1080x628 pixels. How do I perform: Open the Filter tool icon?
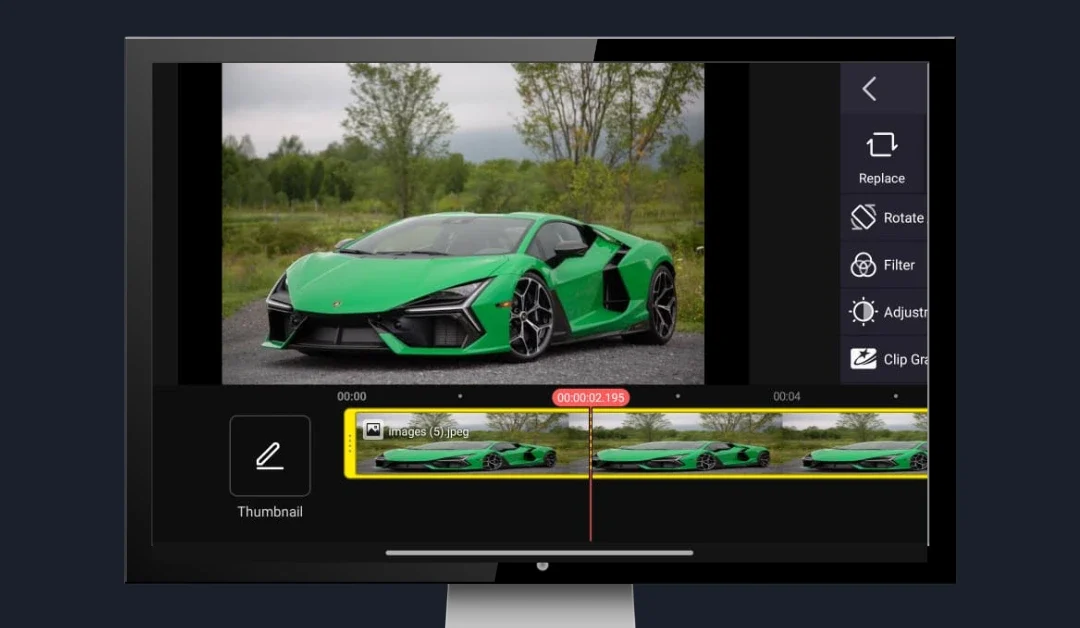click(x=863, y=265)
